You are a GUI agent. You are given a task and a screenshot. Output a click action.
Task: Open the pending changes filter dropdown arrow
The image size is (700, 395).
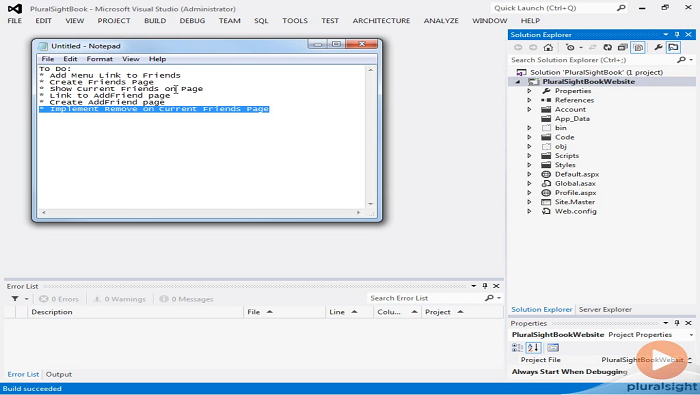[581, 47]
